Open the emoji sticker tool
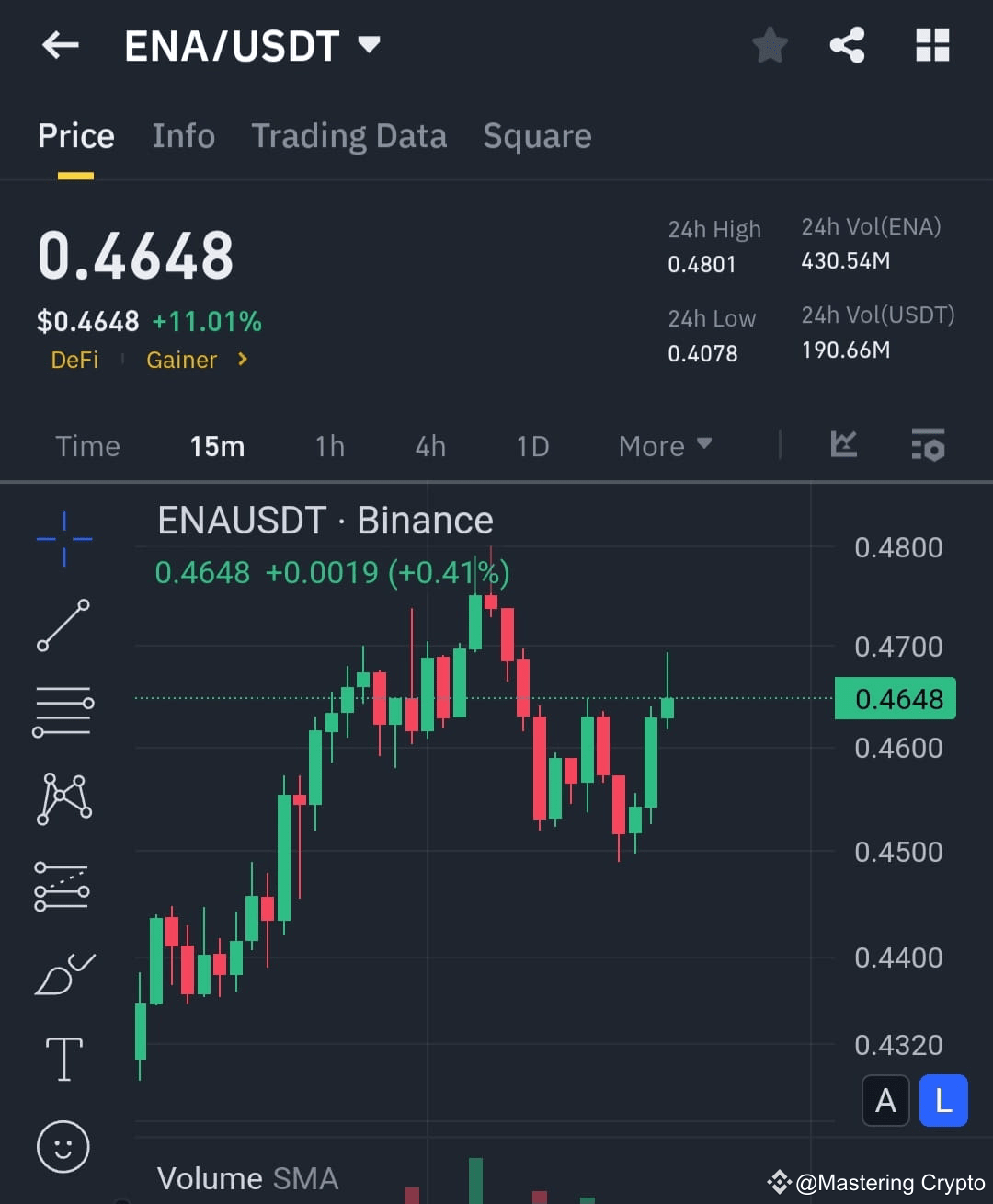The width and height of the screenshot is (993, 1204). (63, 1147)
